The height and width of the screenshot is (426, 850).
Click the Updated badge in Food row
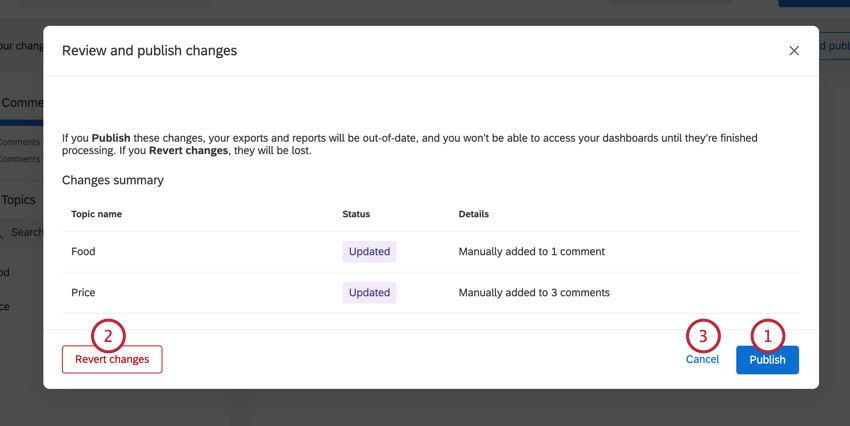pos(369,252)
